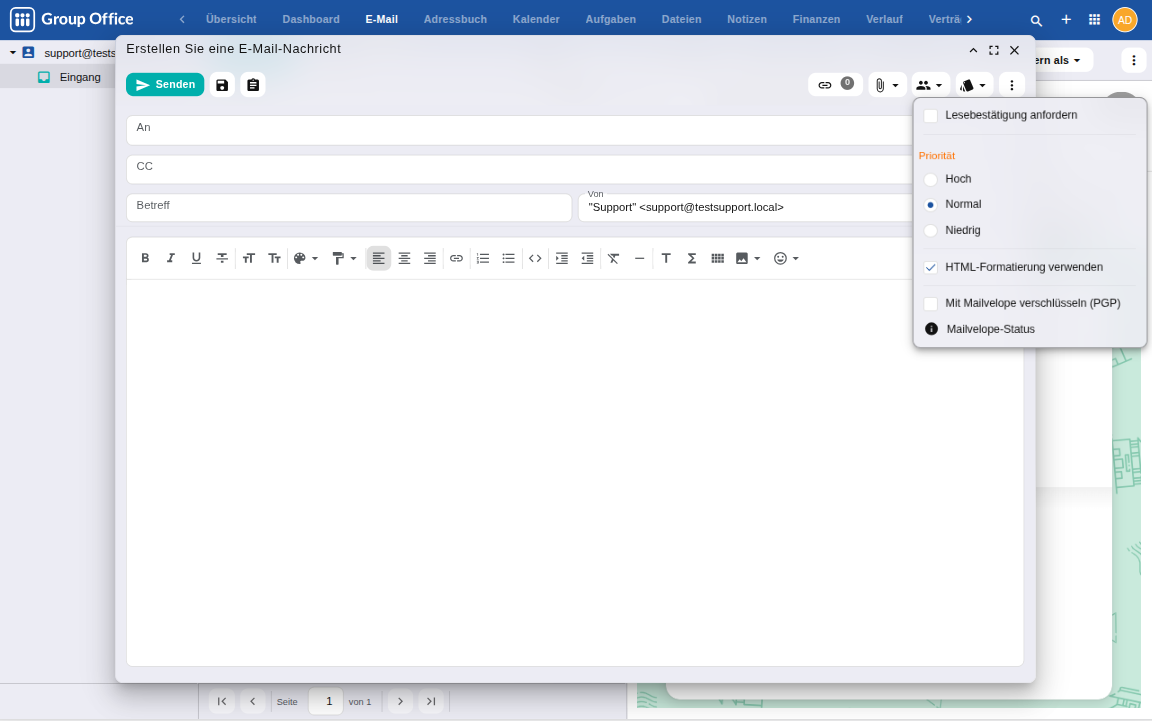Increase paragraph indent

561,258
